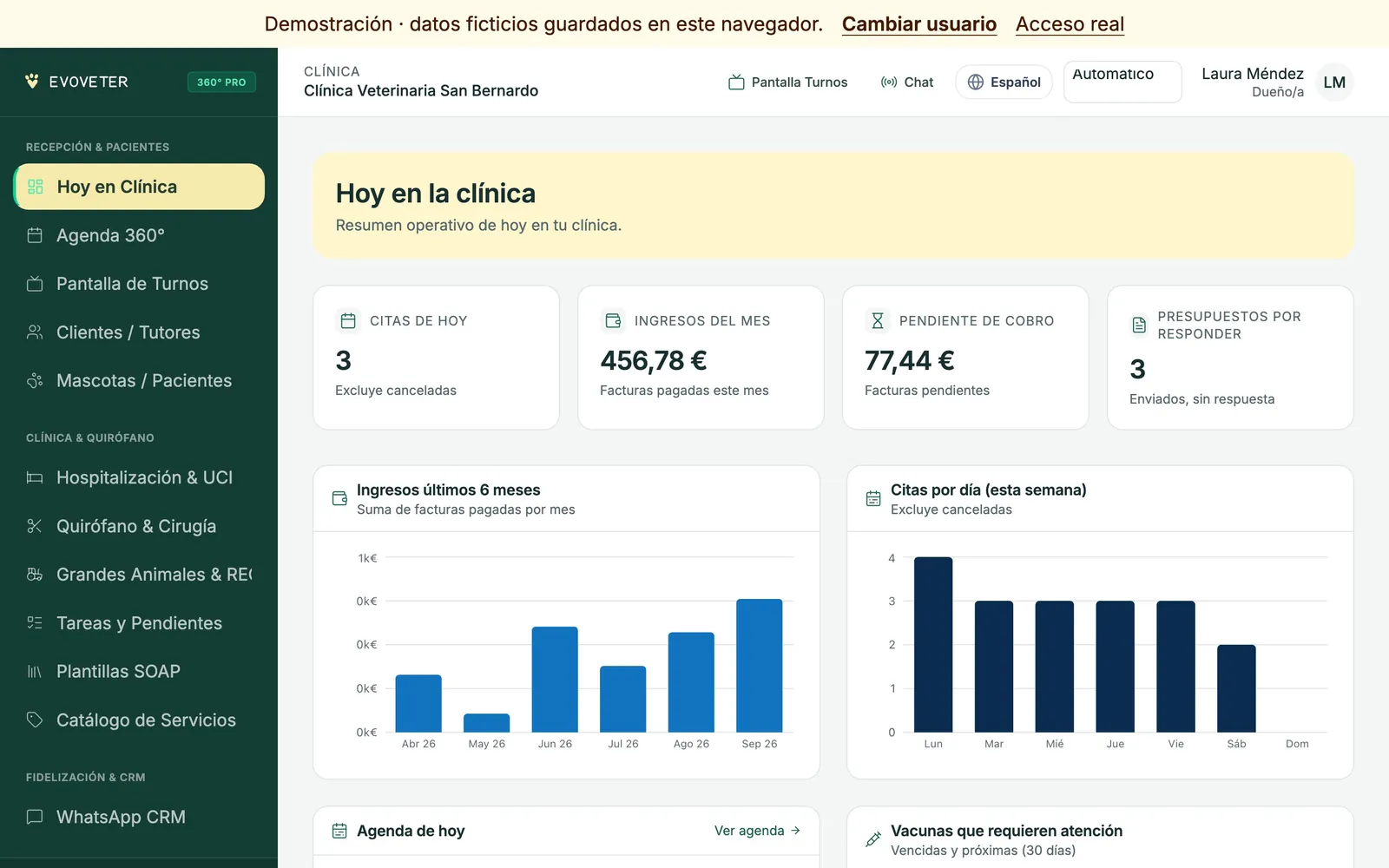1389x868 pixels.
Task: Click the 360° PRO badge
Action: 221,82
